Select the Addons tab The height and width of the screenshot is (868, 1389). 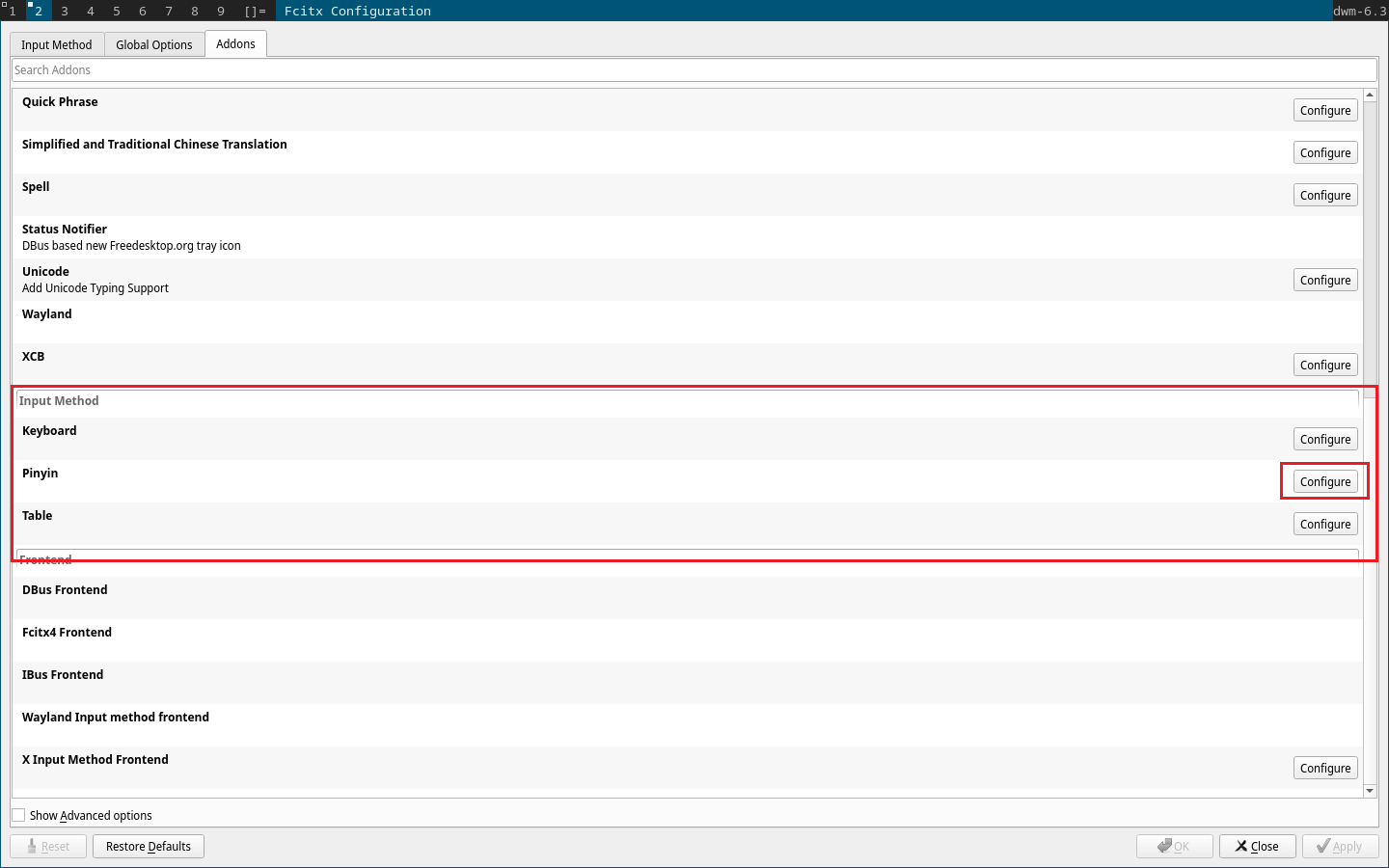(x=235, y=44)
